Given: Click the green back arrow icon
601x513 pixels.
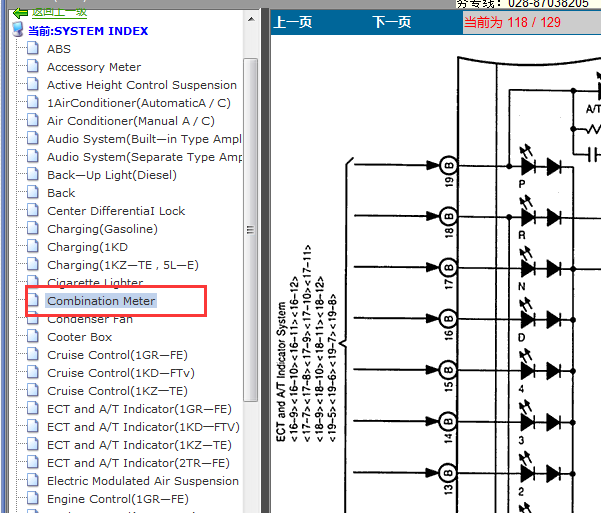Looking at the screenshot, I should (x=19, y=12).
